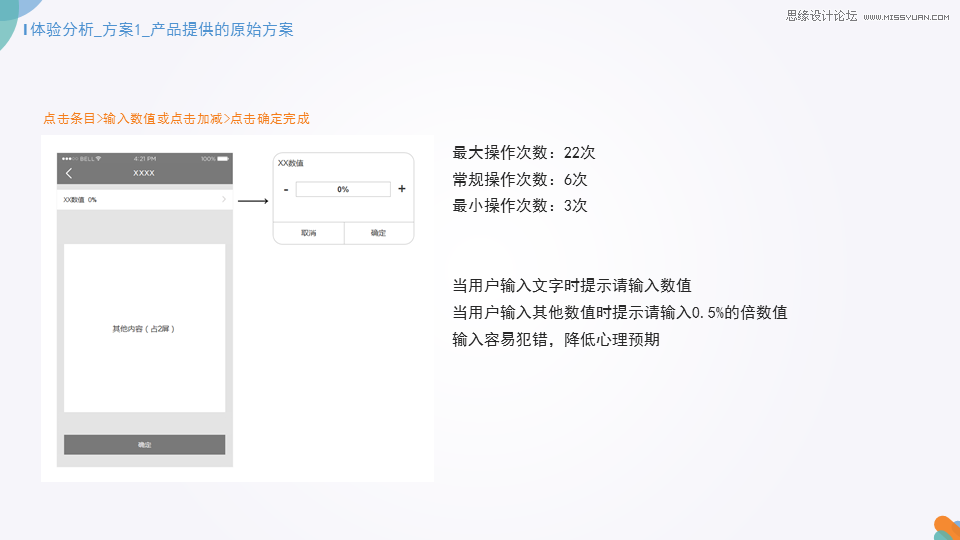Click the minus button in the dialog
960x540 pixels.
coord(286,190)
